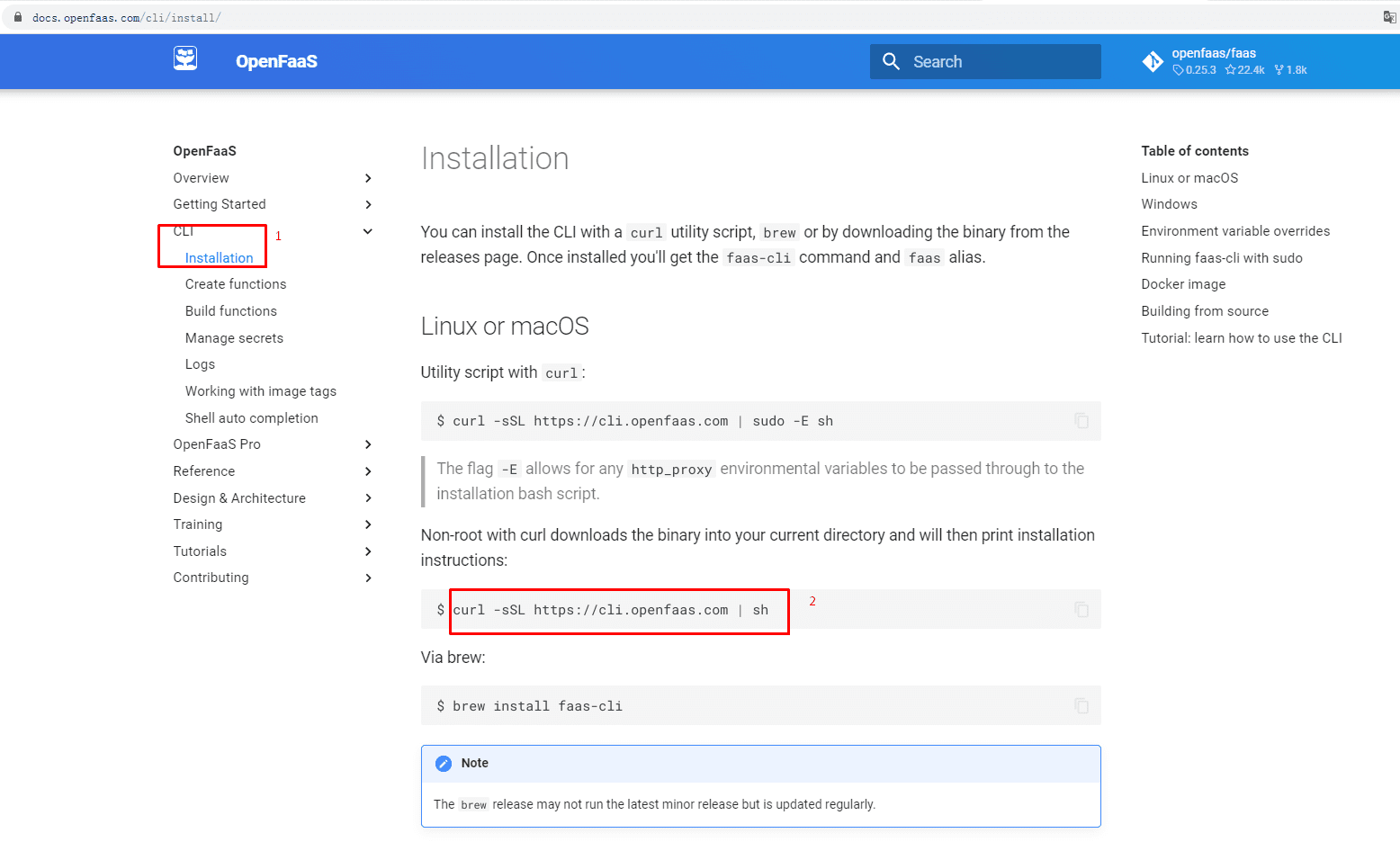
Task: Go to Environment variable overrides section
Action: click(1235, 231)
